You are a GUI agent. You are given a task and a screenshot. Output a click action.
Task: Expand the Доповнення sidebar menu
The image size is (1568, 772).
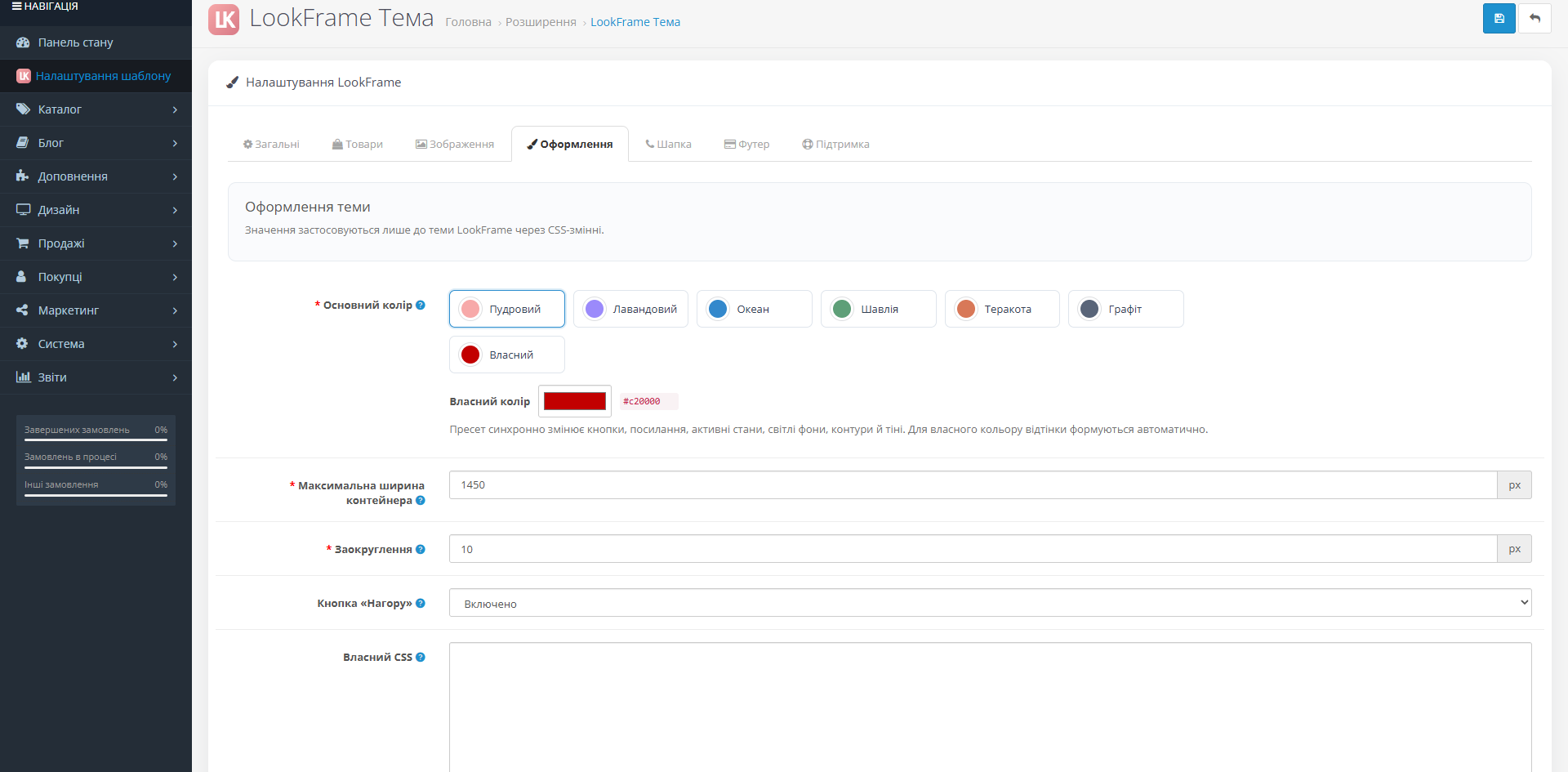tap(96, 176)
